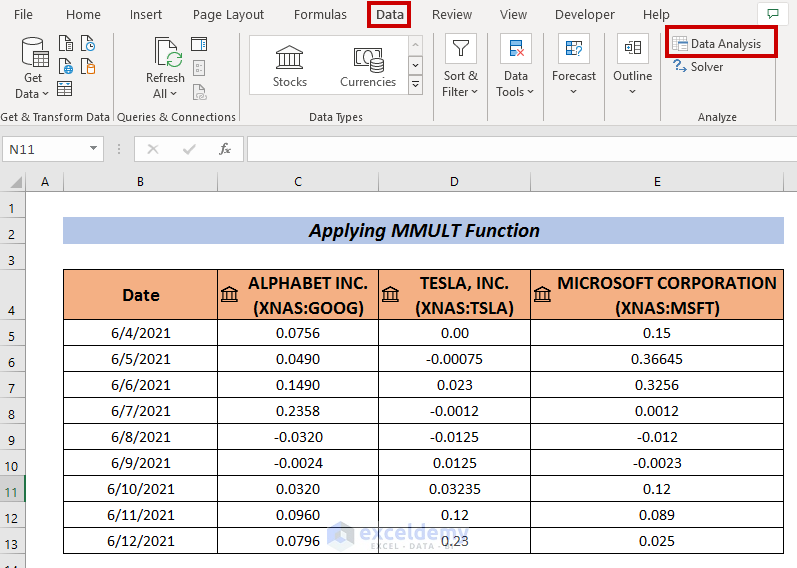
Task: Switch to the Insert tab
Action: point(146,14)
